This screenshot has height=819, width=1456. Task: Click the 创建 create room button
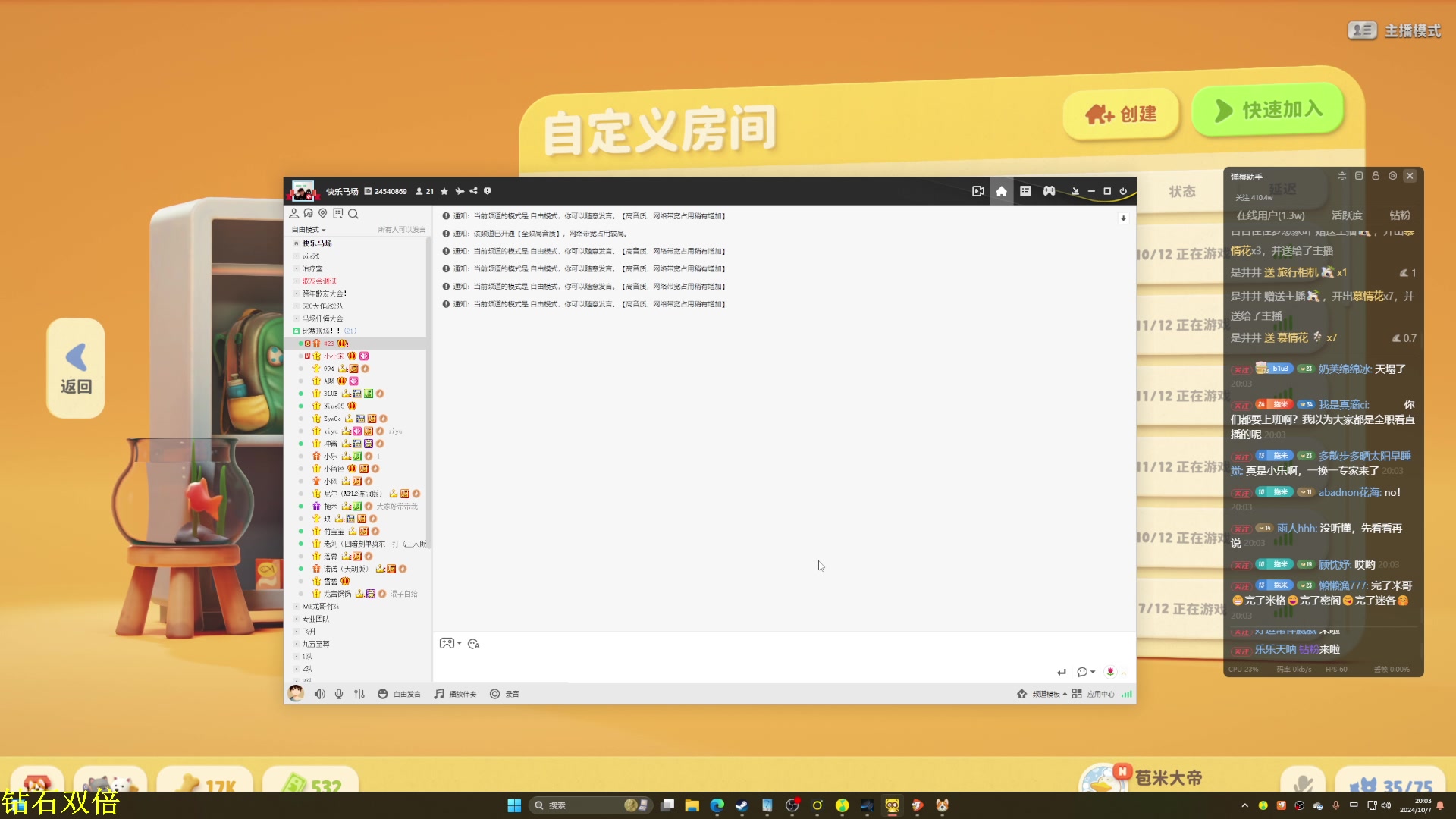tap(1121, 114)
